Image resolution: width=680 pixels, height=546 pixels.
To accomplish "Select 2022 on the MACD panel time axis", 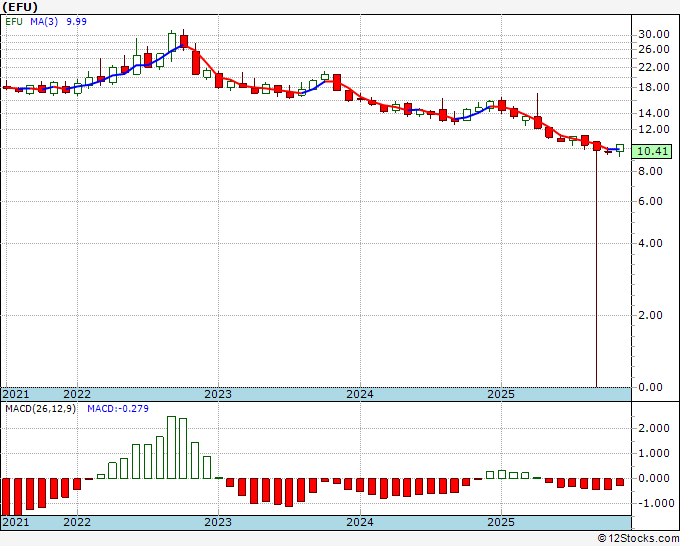I will click(x=77, y=522).
